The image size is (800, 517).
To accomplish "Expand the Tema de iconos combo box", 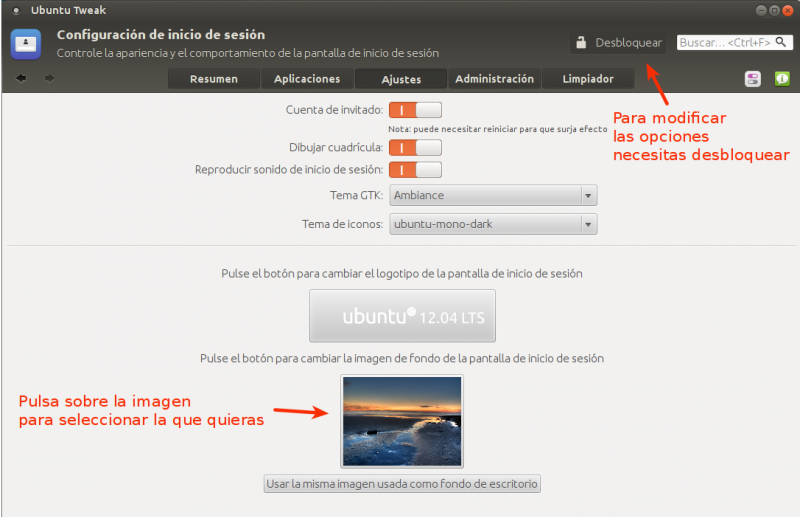I will (x=493, y=224).
